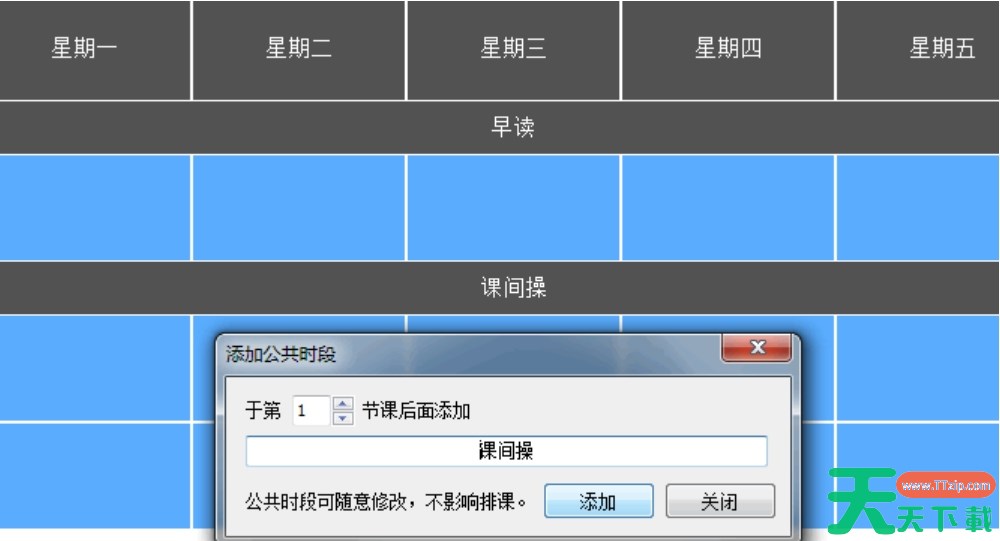
Task: Select the 星期三 column header
Action: coord(513,50)
